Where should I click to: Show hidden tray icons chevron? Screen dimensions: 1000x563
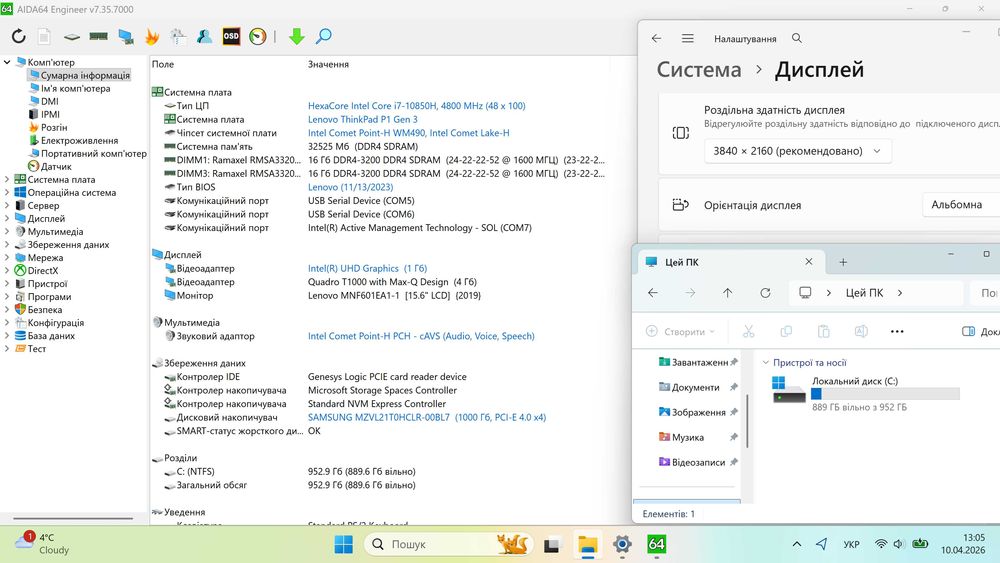(x=797, y=544)
